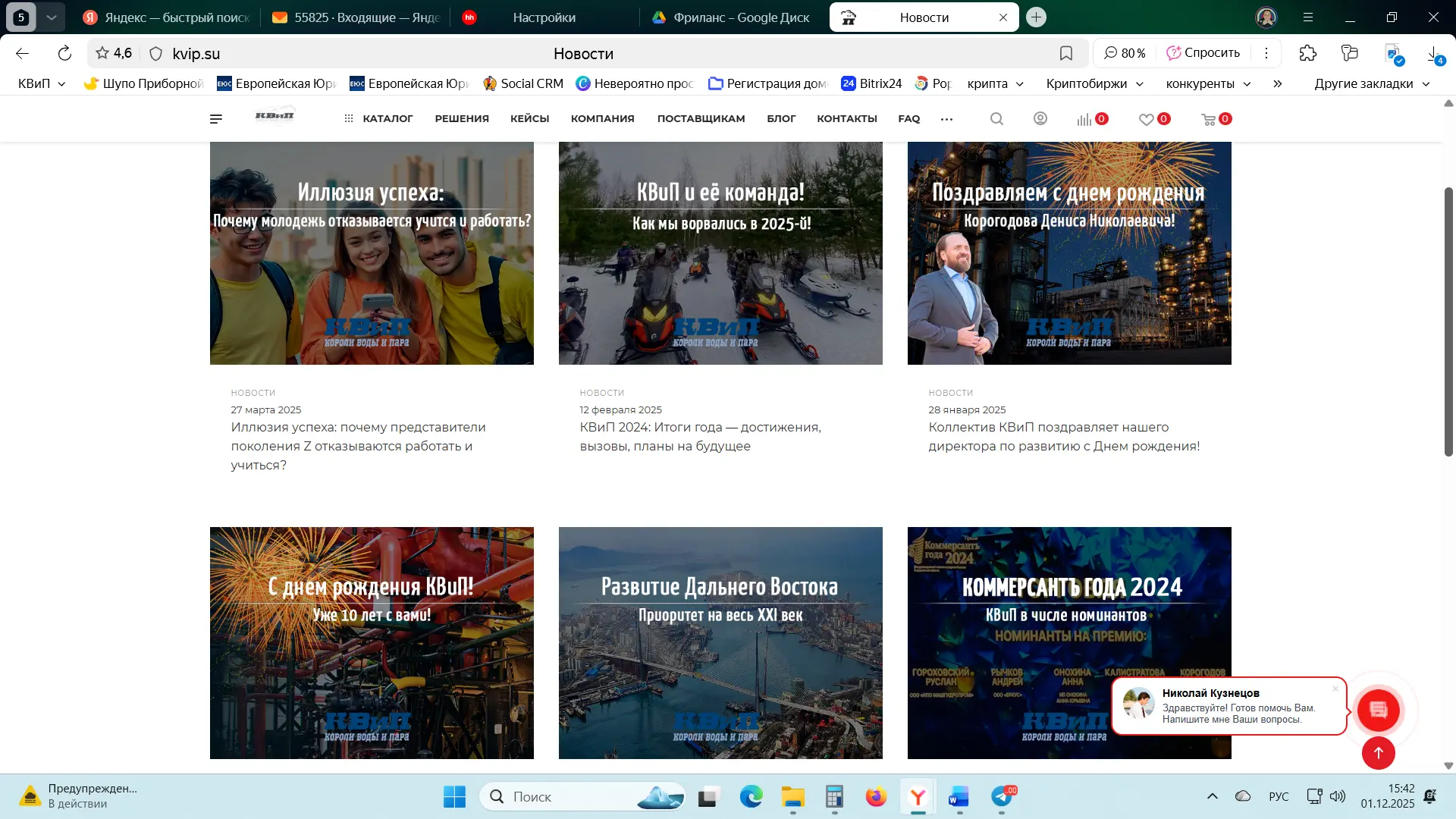Open the 80 % reviews button
Screen dimensions: 1456x819
coord(1124,53)
